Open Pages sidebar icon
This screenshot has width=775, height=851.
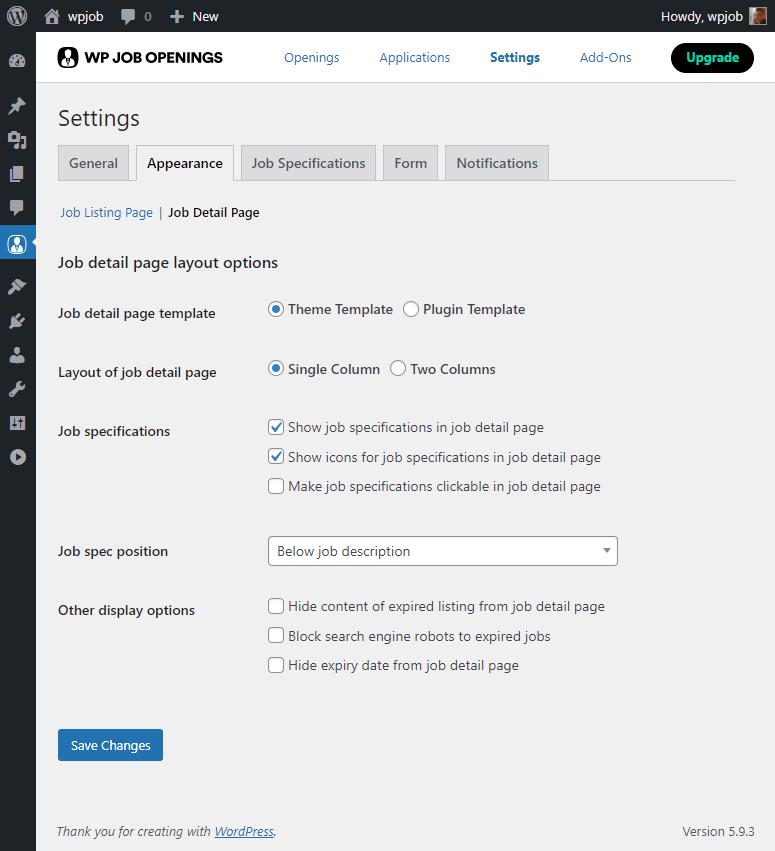(17, 174)
